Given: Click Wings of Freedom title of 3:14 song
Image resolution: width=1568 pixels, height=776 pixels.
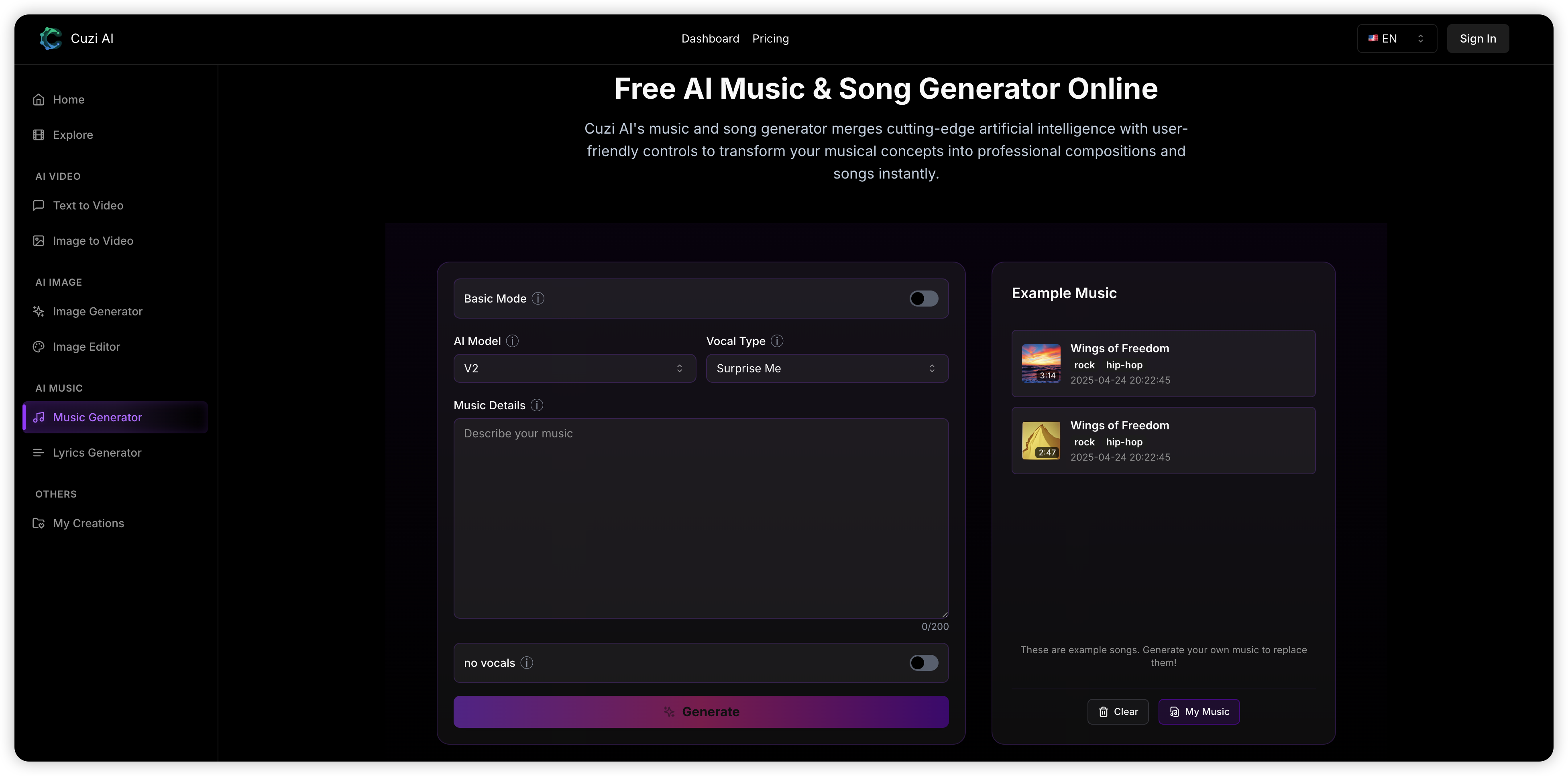Looking at the screenshot, I should [x=1119, y=348].
